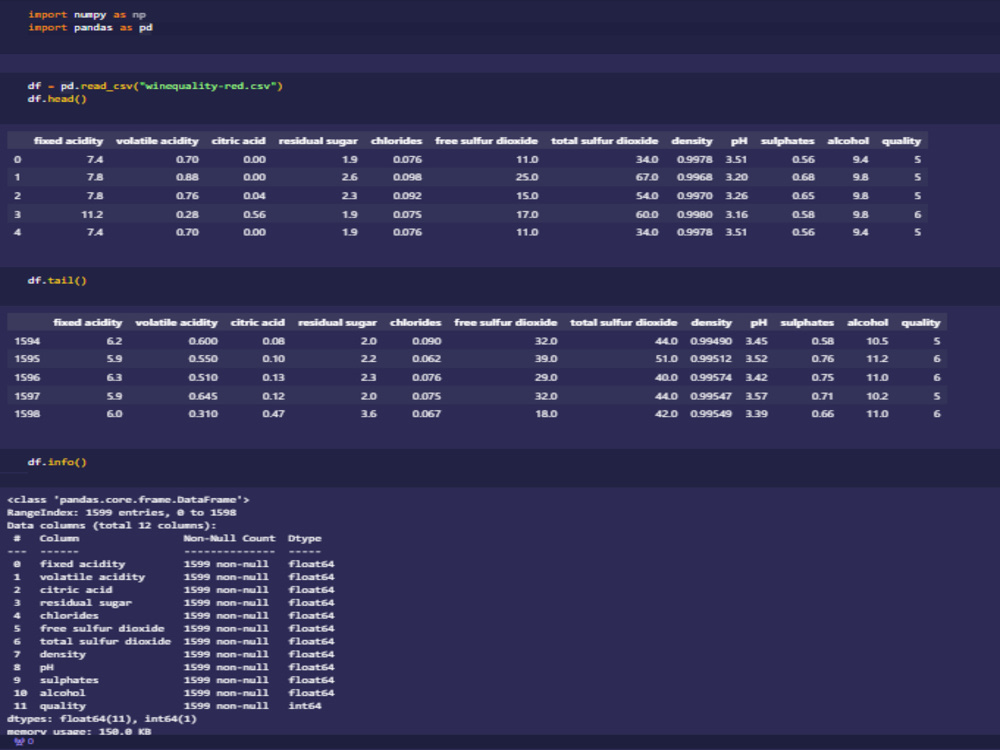Click chlorides value "0.067"
Image resolution: width=1000 pixels, height=750 pixels.
[x=426, y=414]
